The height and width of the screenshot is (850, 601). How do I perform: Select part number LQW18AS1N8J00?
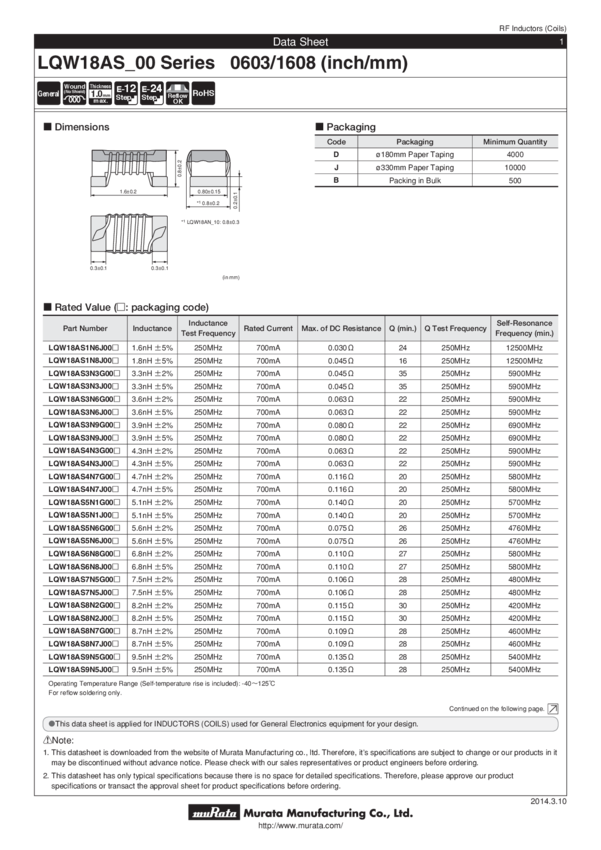83,360
